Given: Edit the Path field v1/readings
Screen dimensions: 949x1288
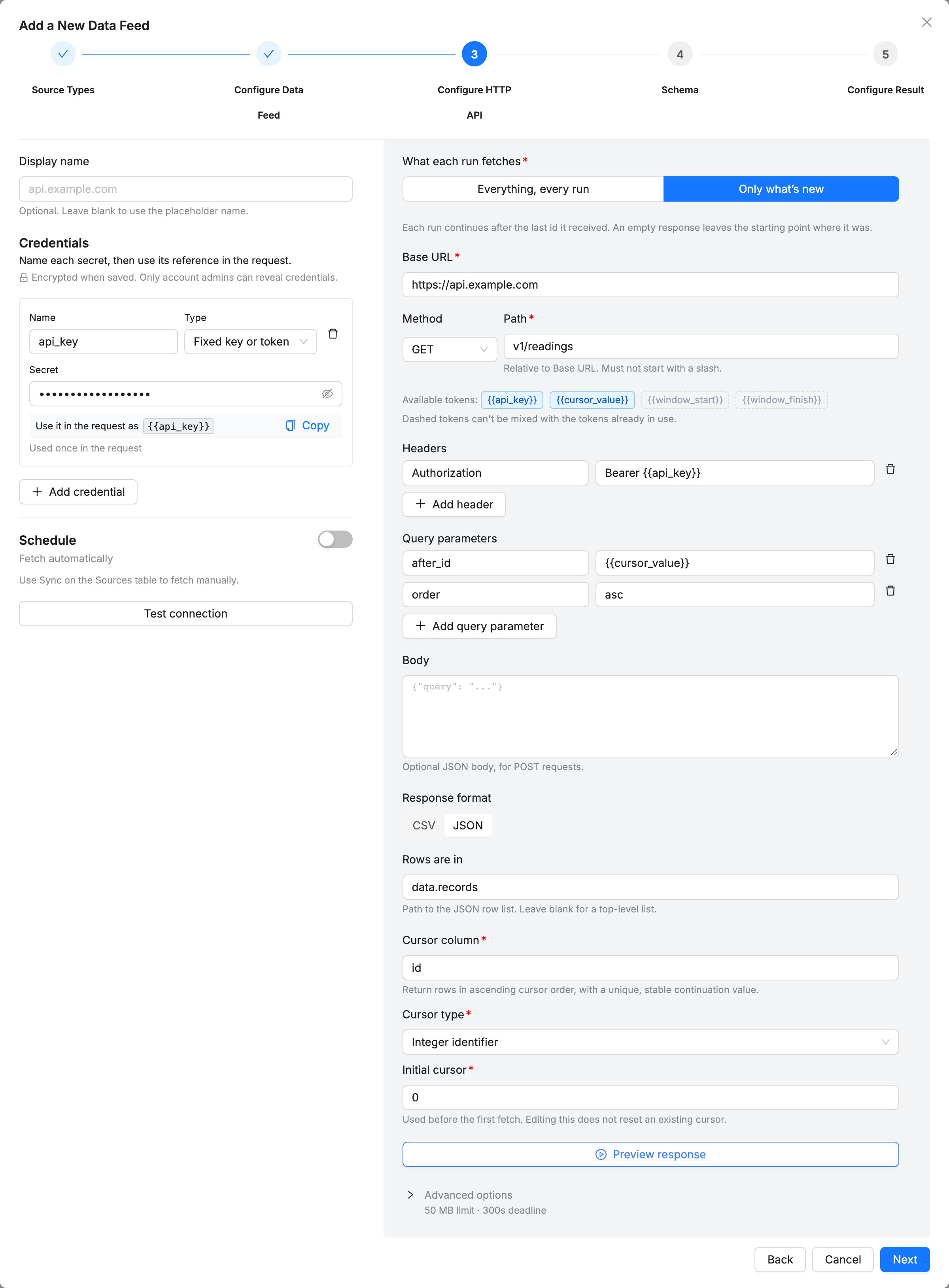Looking at the screenshot, I should tap(701, 346).
